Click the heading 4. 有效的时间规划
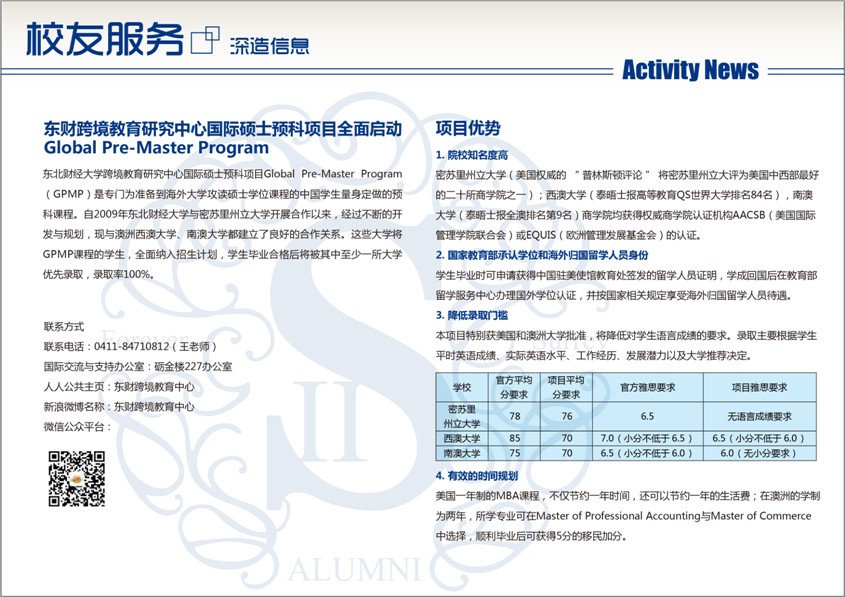The height and width of the screenshot is (597, 845). (477, 475)
